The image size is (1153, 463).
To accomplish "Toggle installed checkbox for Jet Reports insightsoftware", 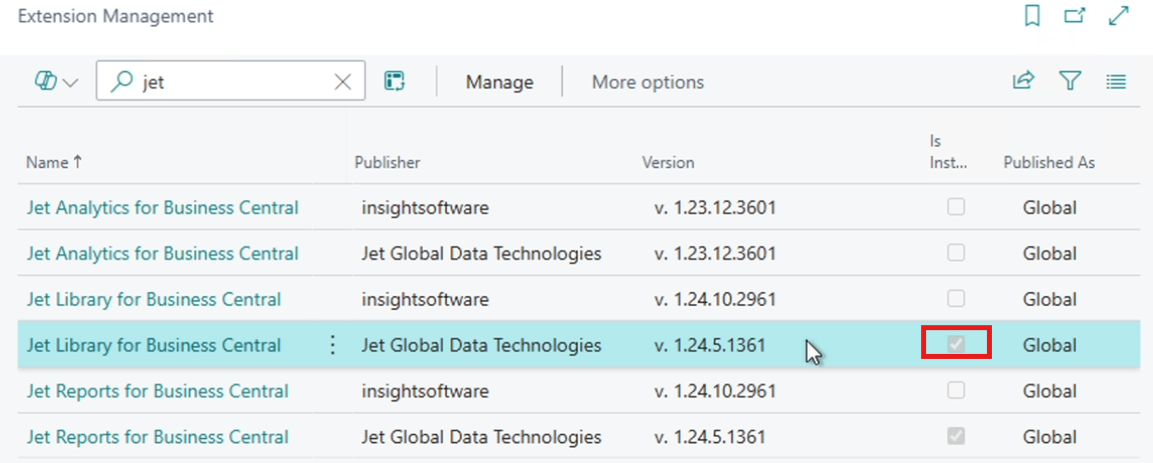I will coord(956,390).
